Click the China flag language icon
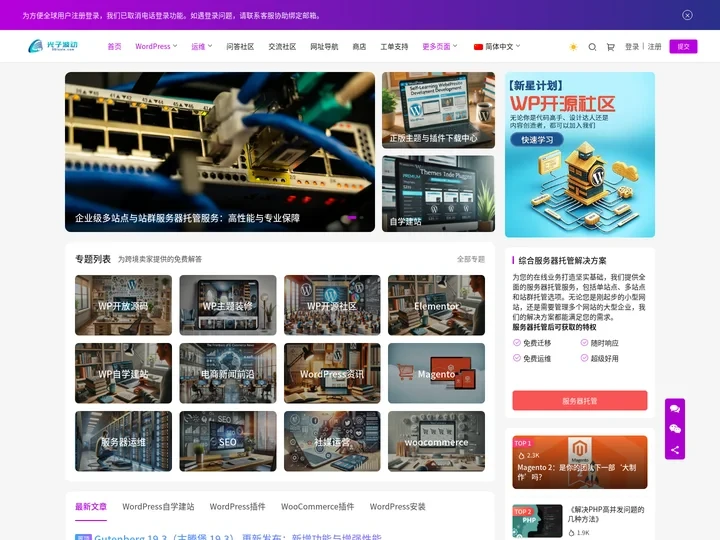Image resolution: width=720 pixels, height=540 pixels. [478, 47]
